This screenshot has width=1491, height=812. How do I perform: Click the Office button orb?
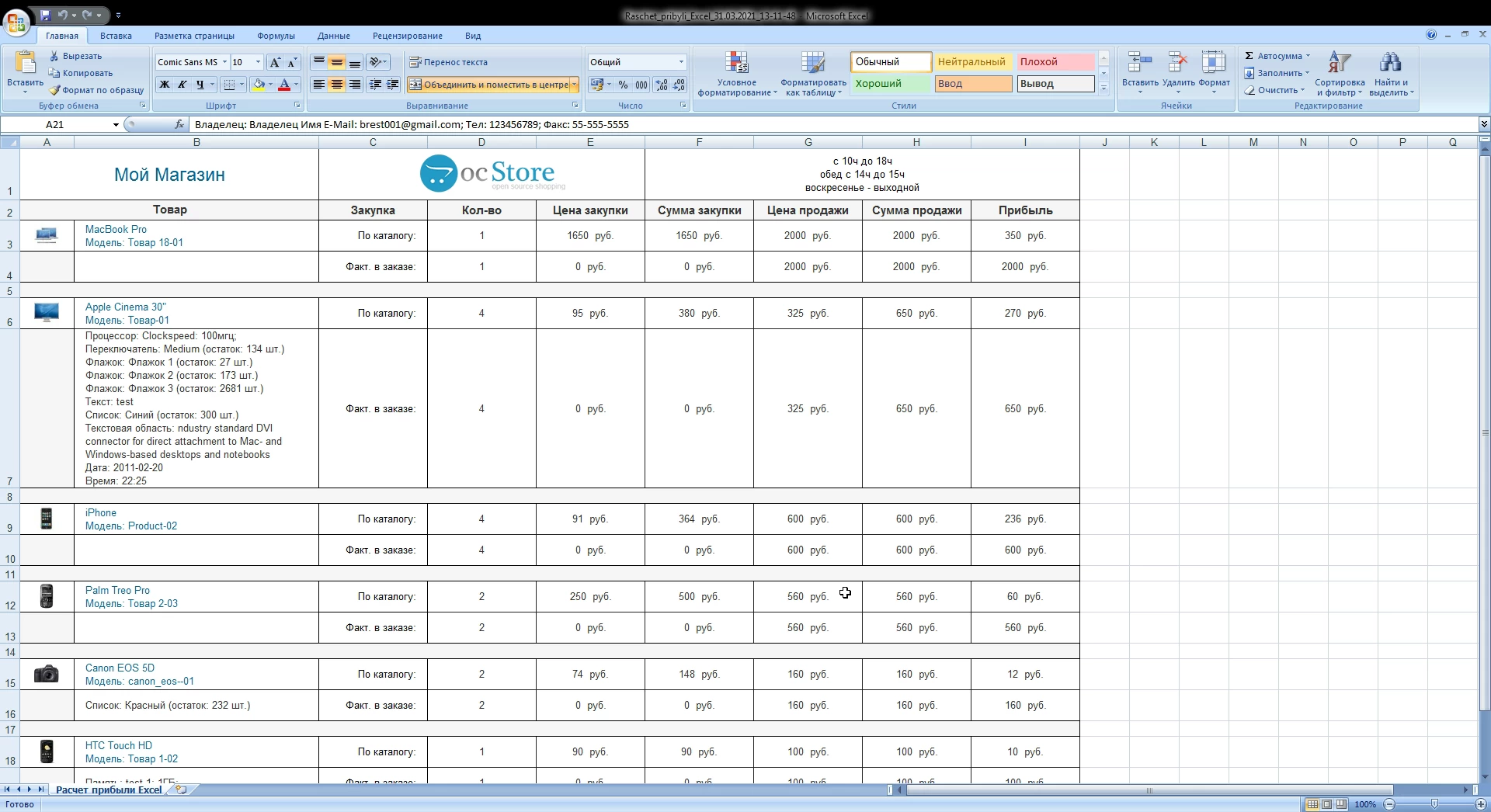point(16,21)
